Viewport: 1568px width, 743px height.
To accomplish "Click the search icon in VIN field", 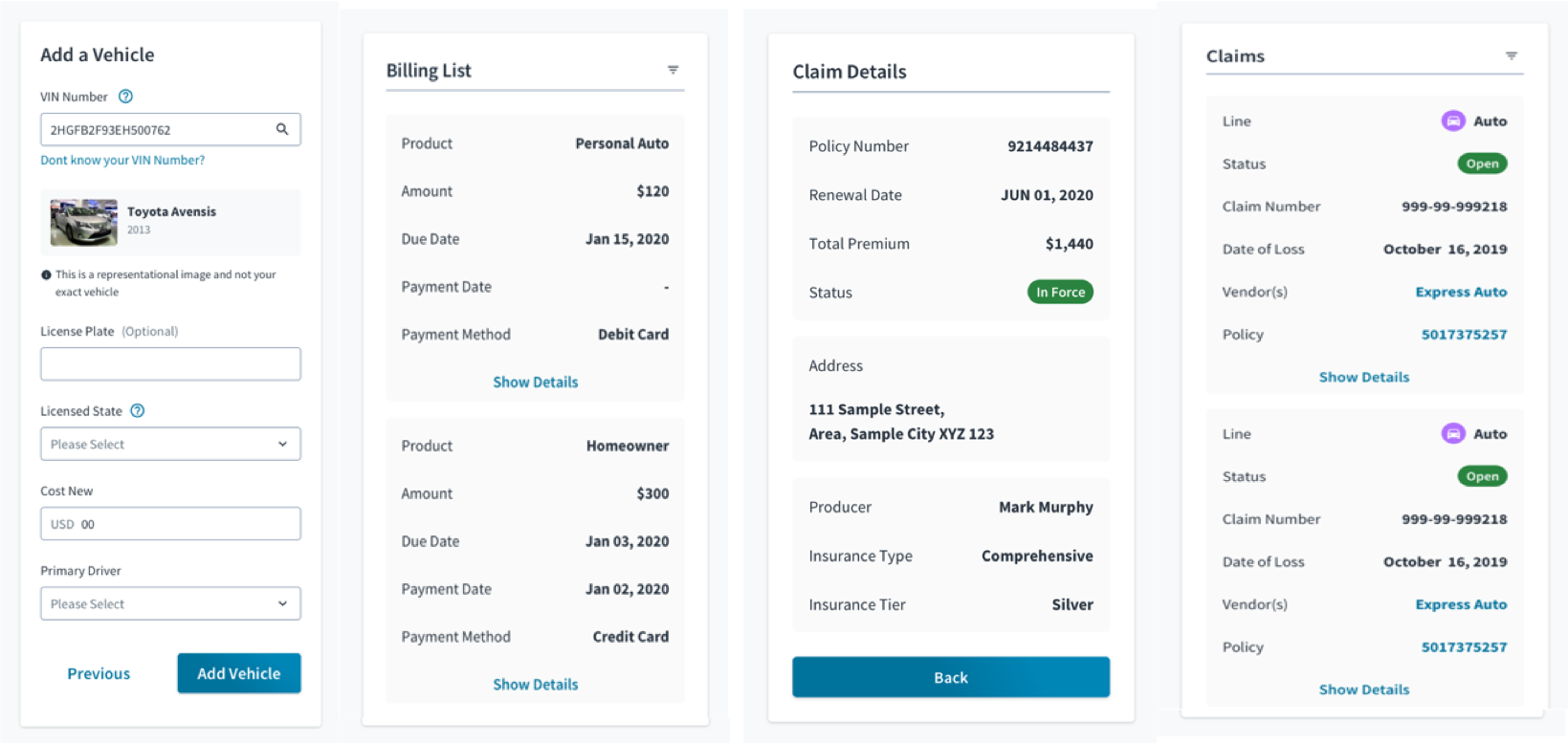I will [x=282, y=129].
